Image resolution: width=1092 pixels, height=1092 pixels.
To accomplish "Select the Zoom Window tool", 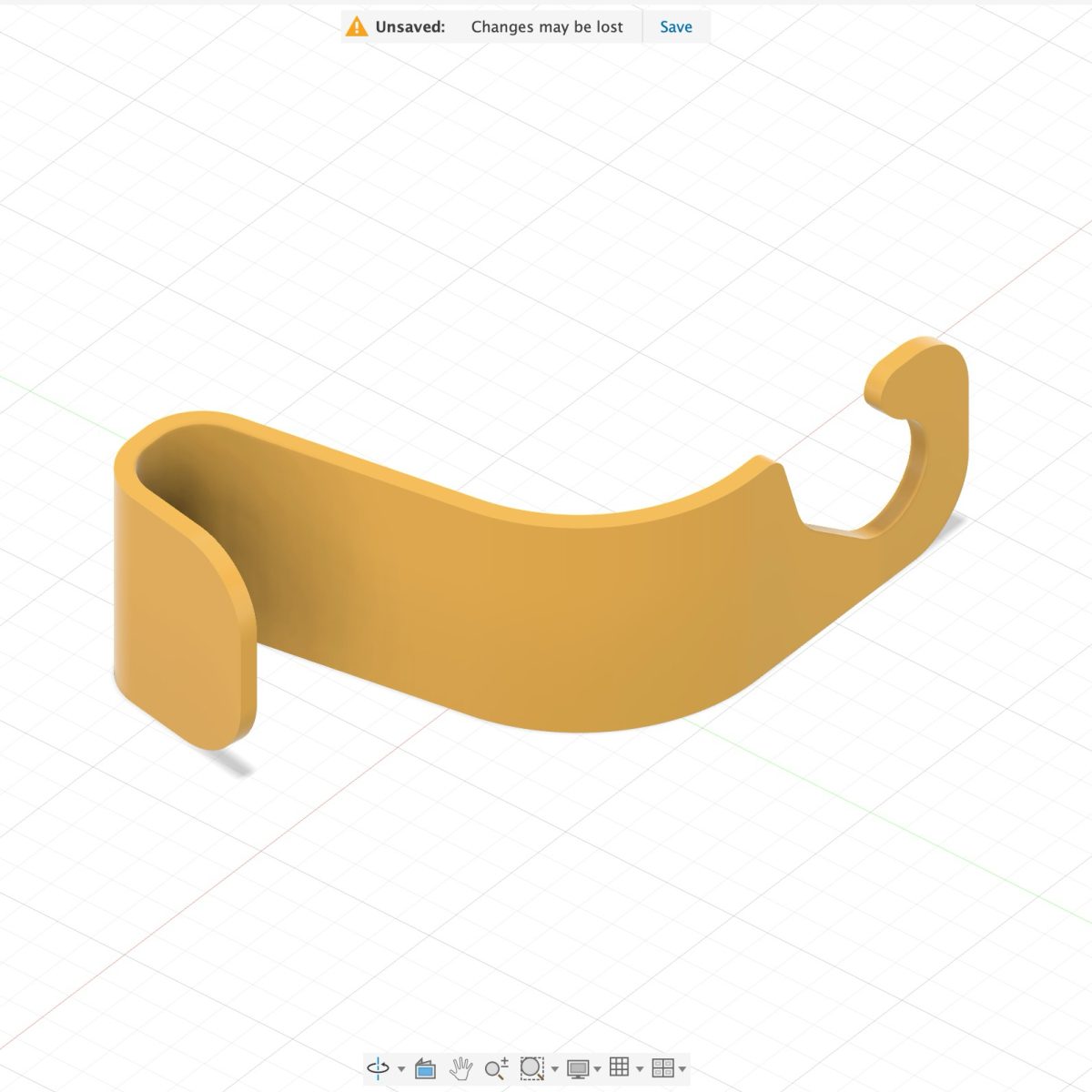I will pyautogui.click(x=532, y=1067).
